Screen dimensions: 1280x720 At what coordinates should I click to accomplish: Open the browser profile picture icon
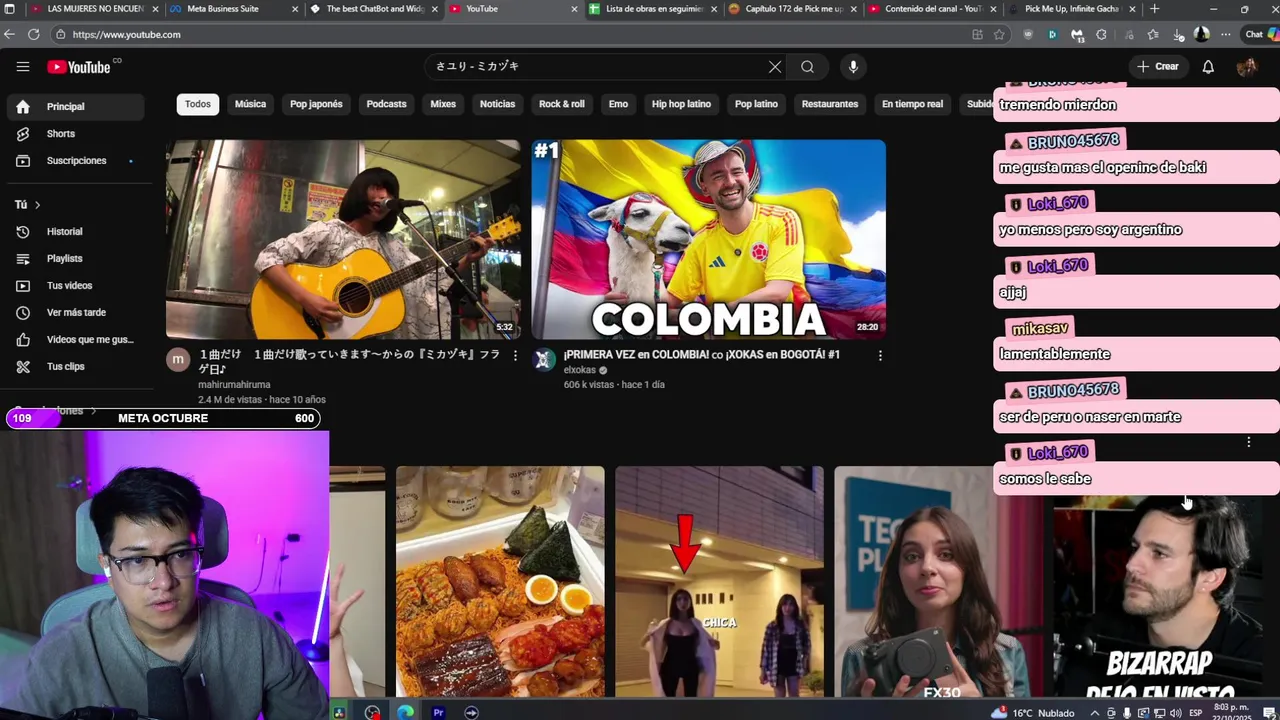(x=1202, y=34)
